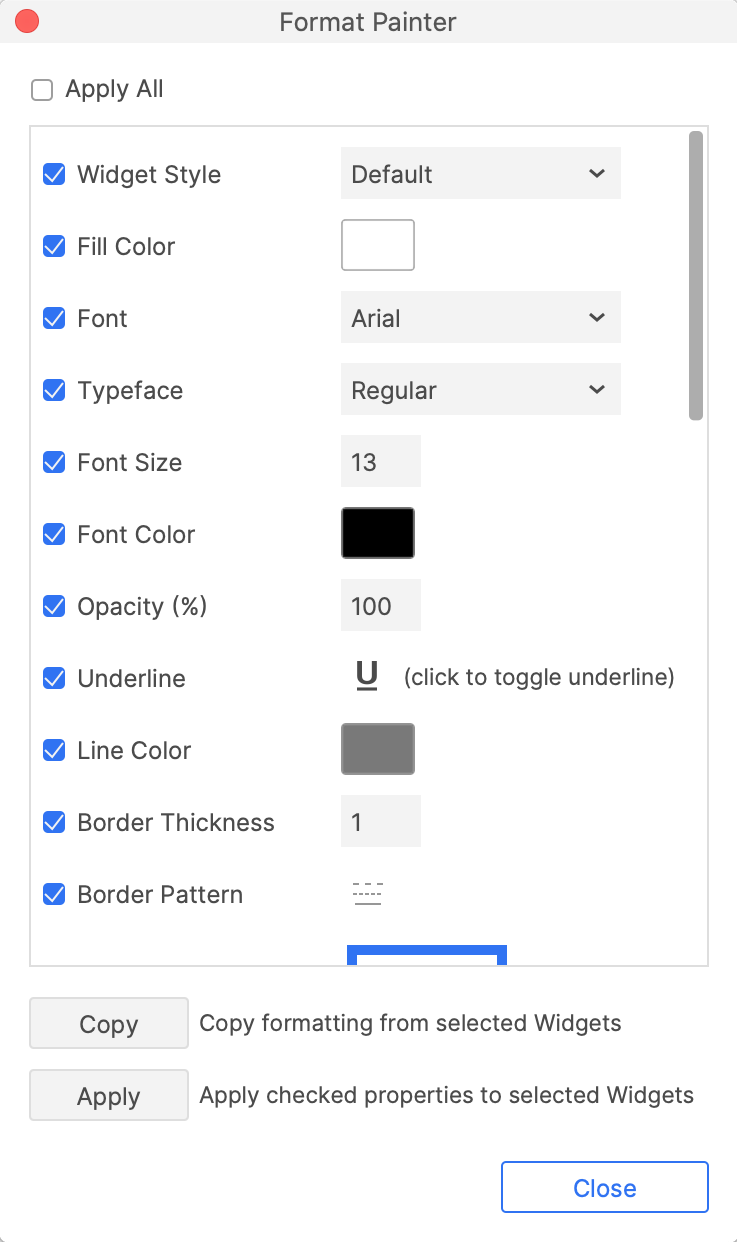Click the Font Size input field
This screenshot has width=737, height=1242.
(380, 461)
